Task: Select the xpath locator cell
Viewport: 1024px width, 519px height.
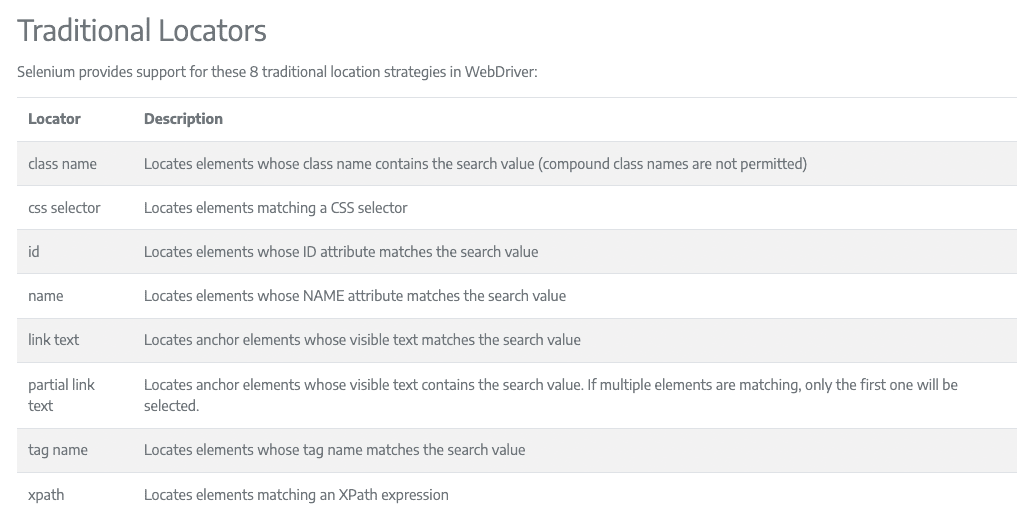Action: pos(46,495)
